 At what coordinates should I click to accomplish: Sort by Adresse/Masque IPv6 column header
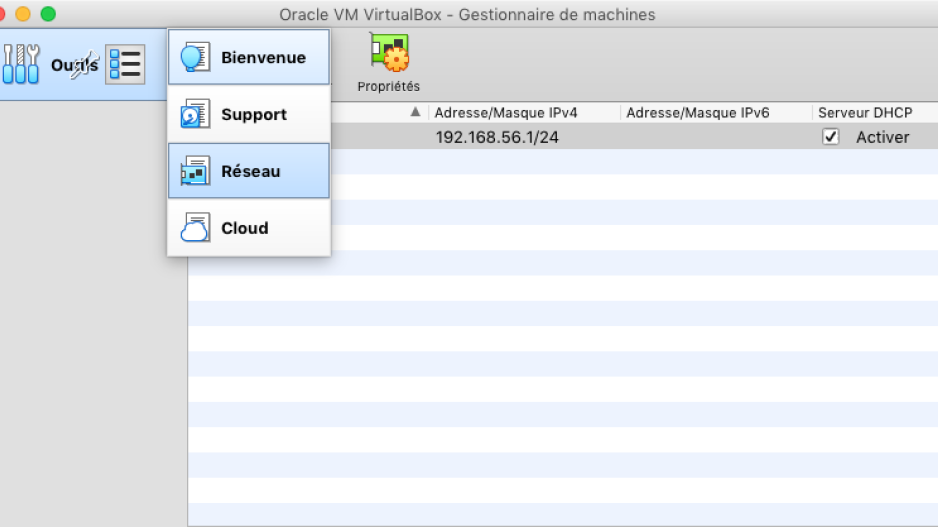click(x=698, y=113)
